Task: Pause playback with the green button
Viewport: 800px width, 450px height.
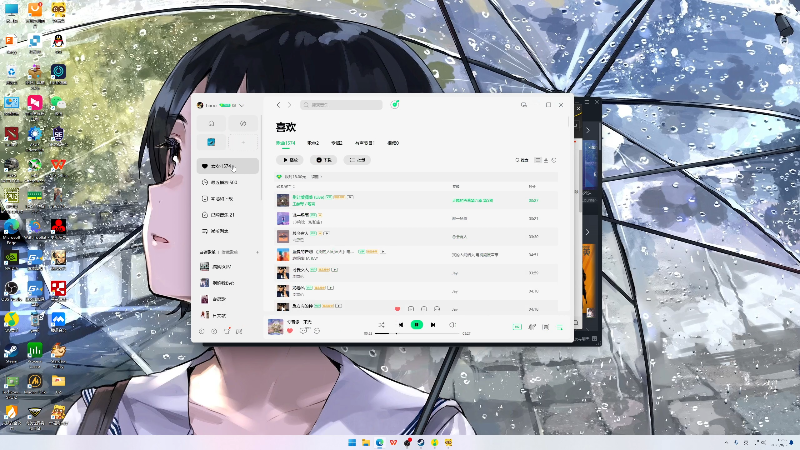Action: click(x=417, y=324)
